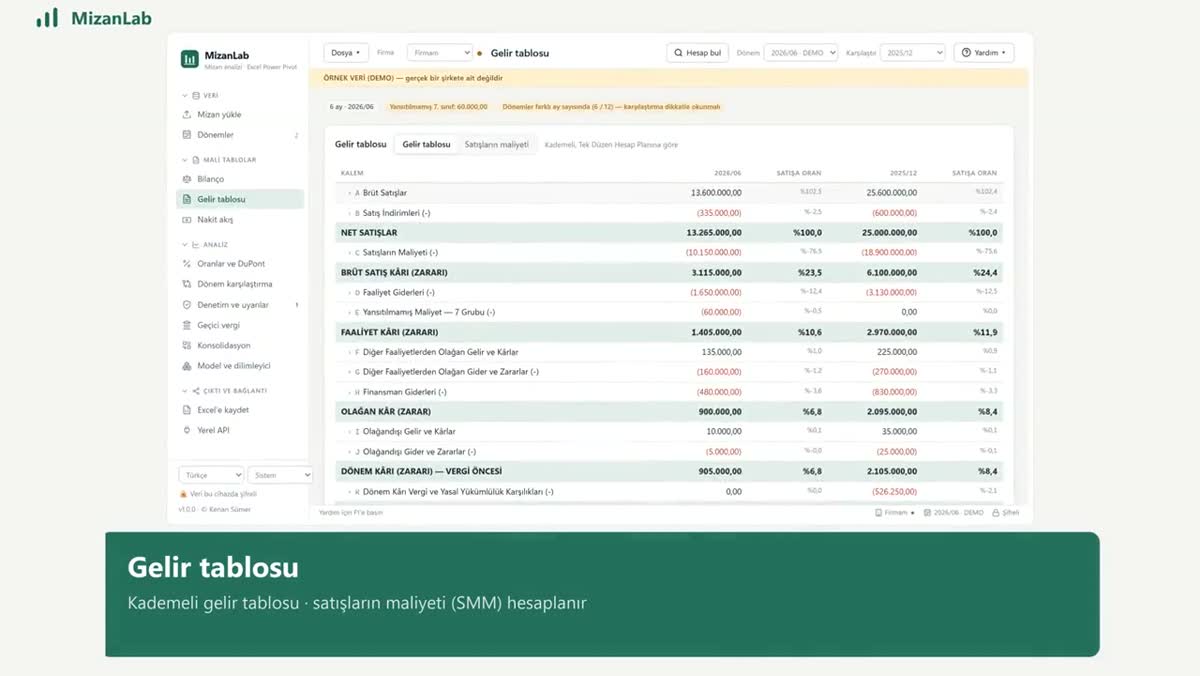Click the shield icon beside Denetim ve uyarılar
The image size is (1200, 676).
pyautogui.click(x=187, y=305)
